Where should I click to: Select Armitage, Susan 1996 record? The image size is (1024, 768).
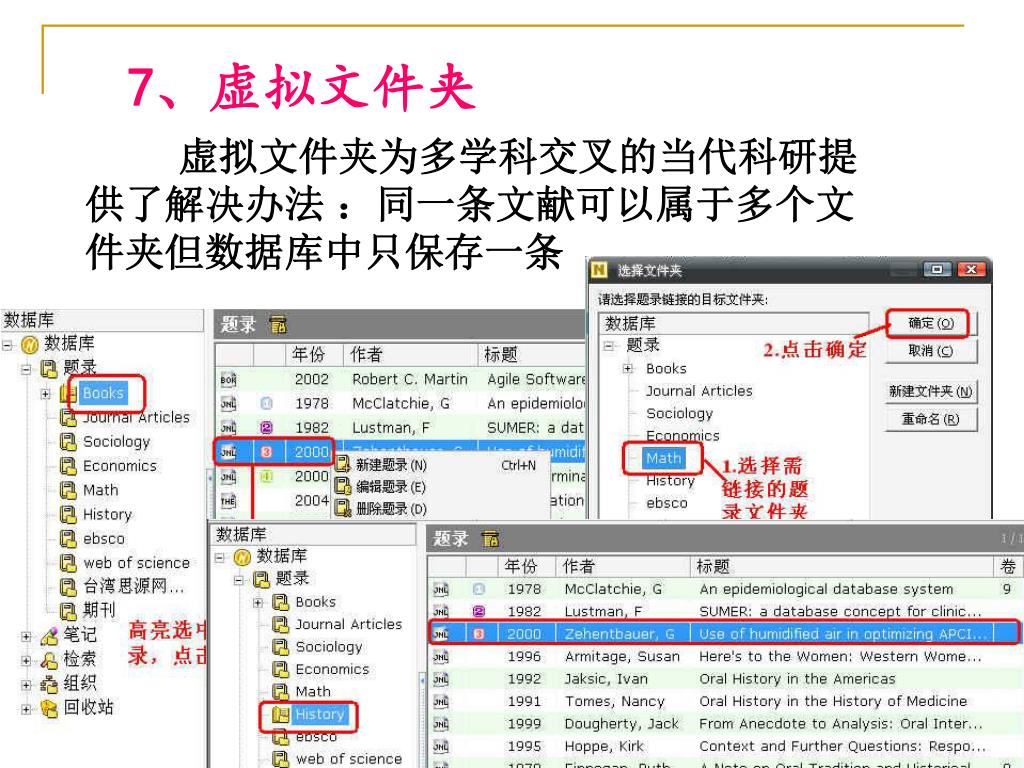point(724,656)
